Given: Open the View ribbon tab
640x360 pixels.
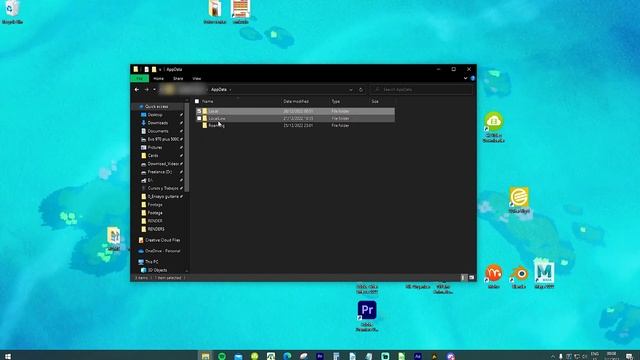Looking at the screenshot, I should click(x=197, y=78).
